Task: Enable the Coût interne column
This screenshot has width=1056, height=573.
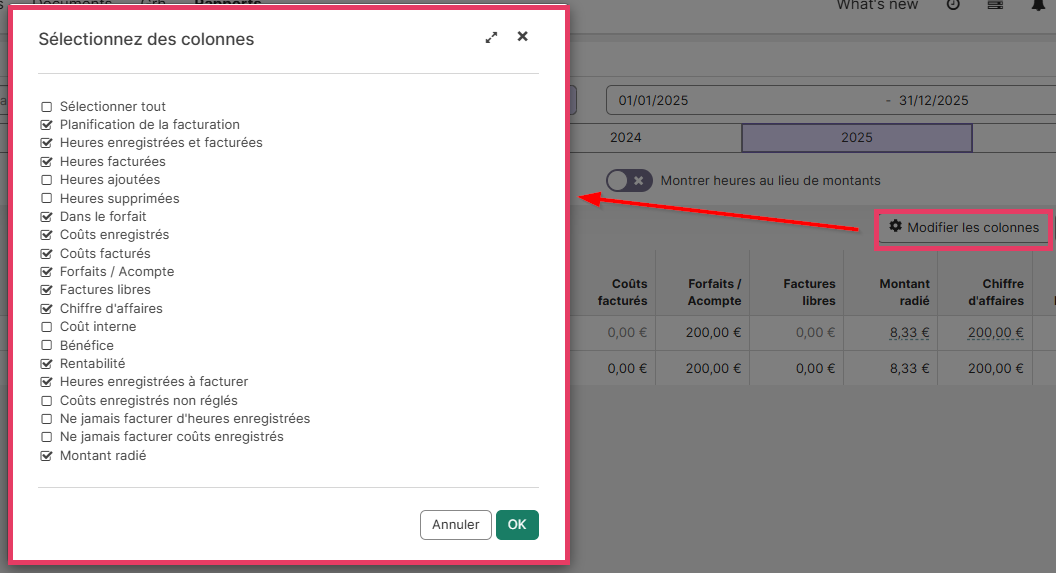Action: (46, 327)
